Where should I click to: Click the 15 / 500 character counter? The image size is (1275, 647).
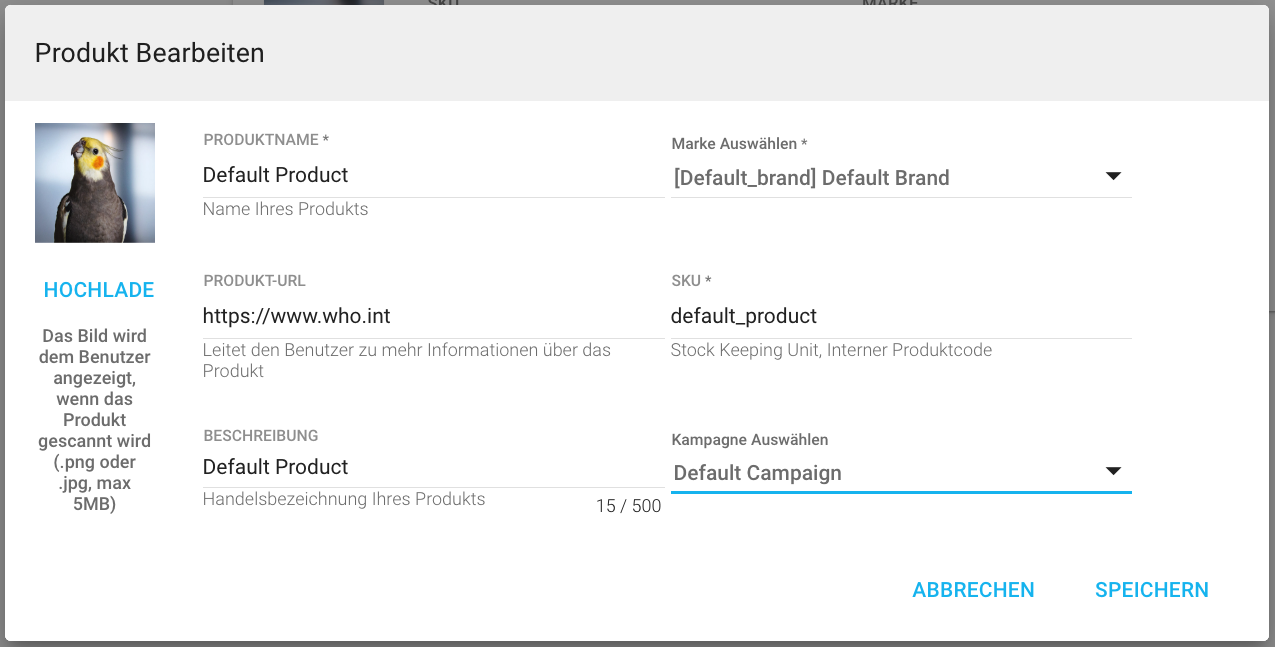point(628,506)
